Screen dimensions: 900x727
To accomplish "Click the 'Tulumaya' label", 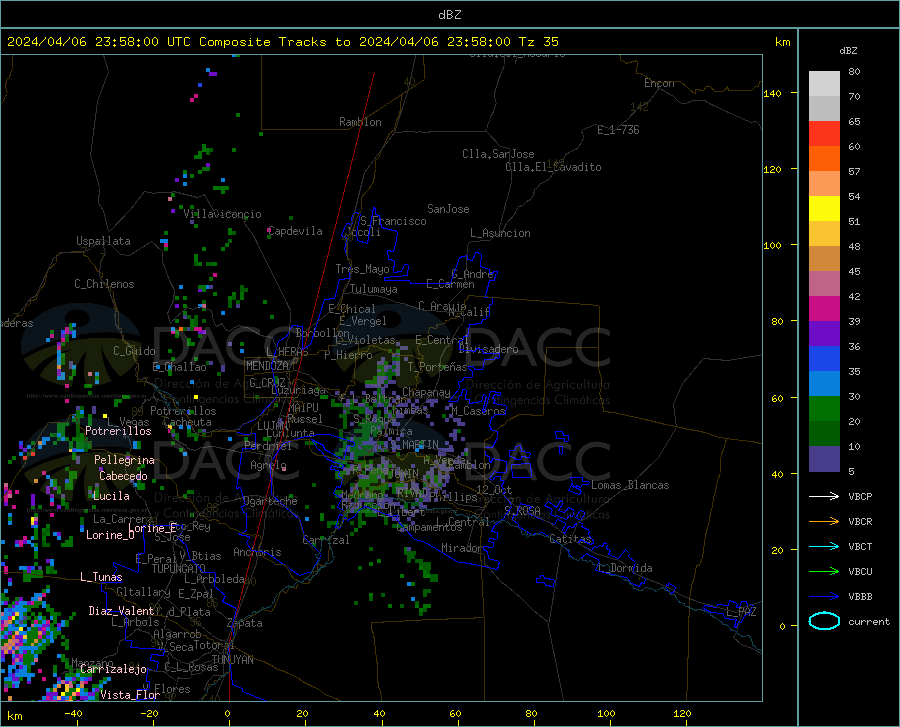I will (x=373, y=289).
